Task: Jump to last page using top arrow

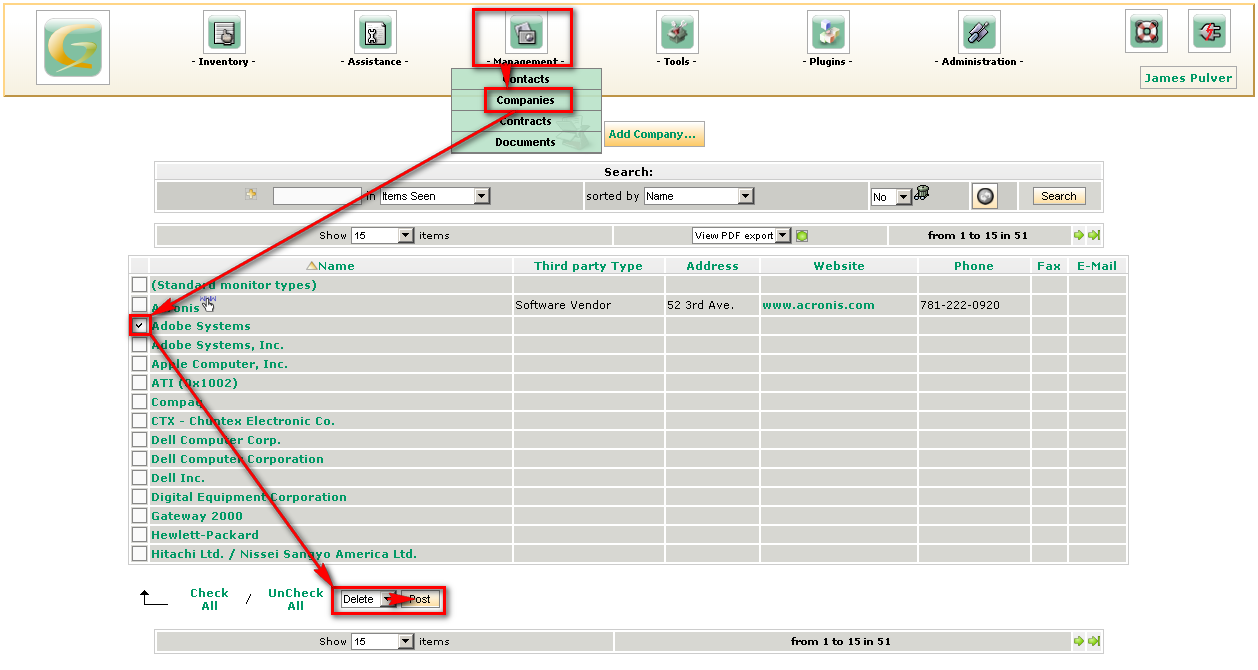Action: pyautogui.click(x=1094, y=236)
